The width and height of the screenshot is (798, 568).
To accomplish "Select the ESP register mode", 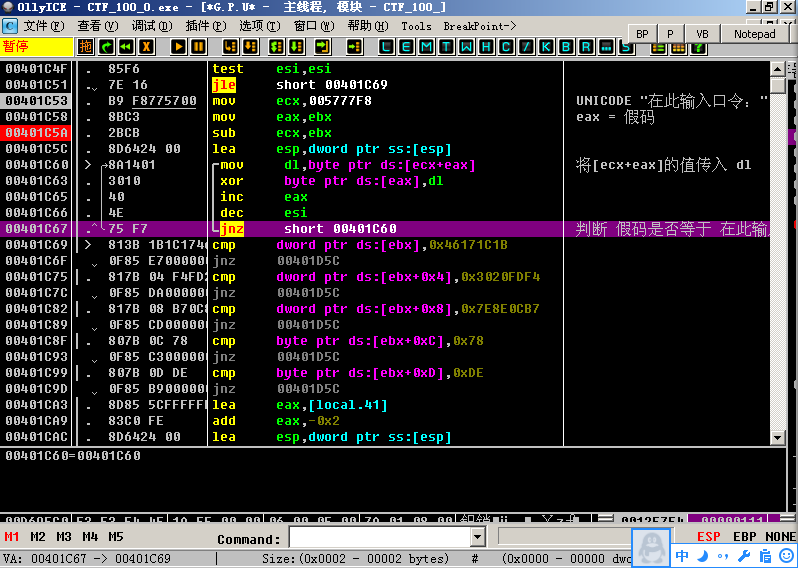I will click(x=708, y=537).
